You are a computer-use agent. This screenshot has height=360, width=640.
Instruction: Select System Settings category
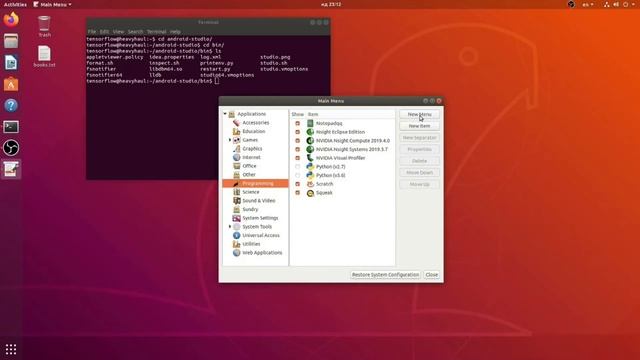click(260, 218)
